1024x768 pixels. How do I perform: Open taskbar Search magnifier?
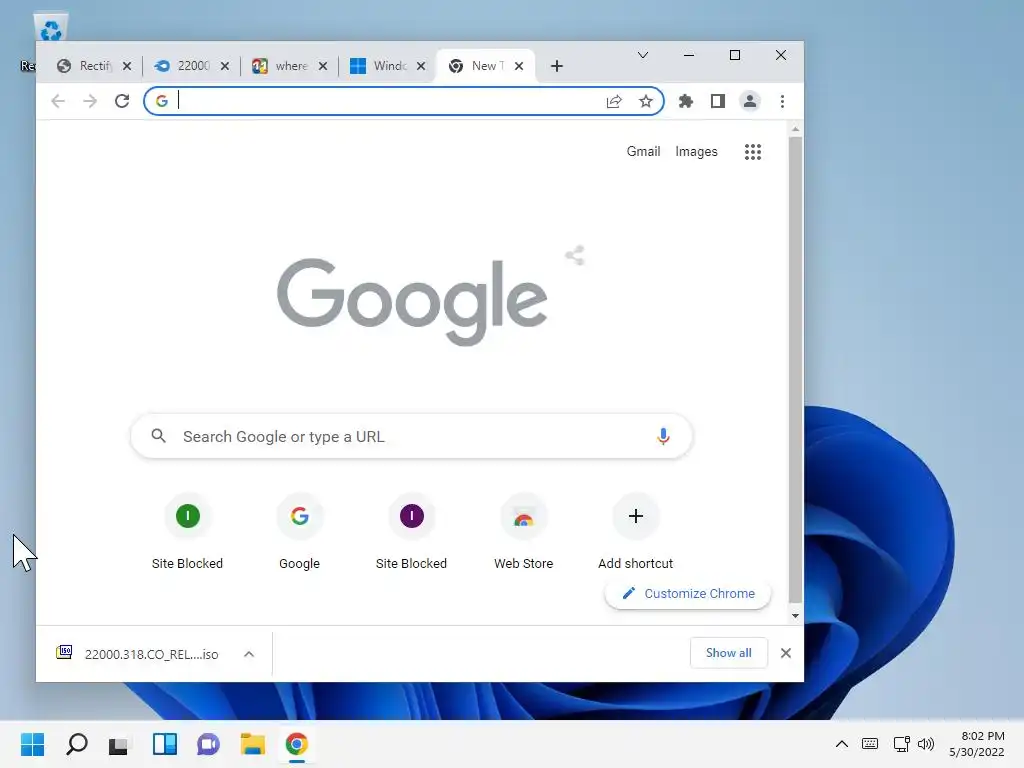[76, 744]
